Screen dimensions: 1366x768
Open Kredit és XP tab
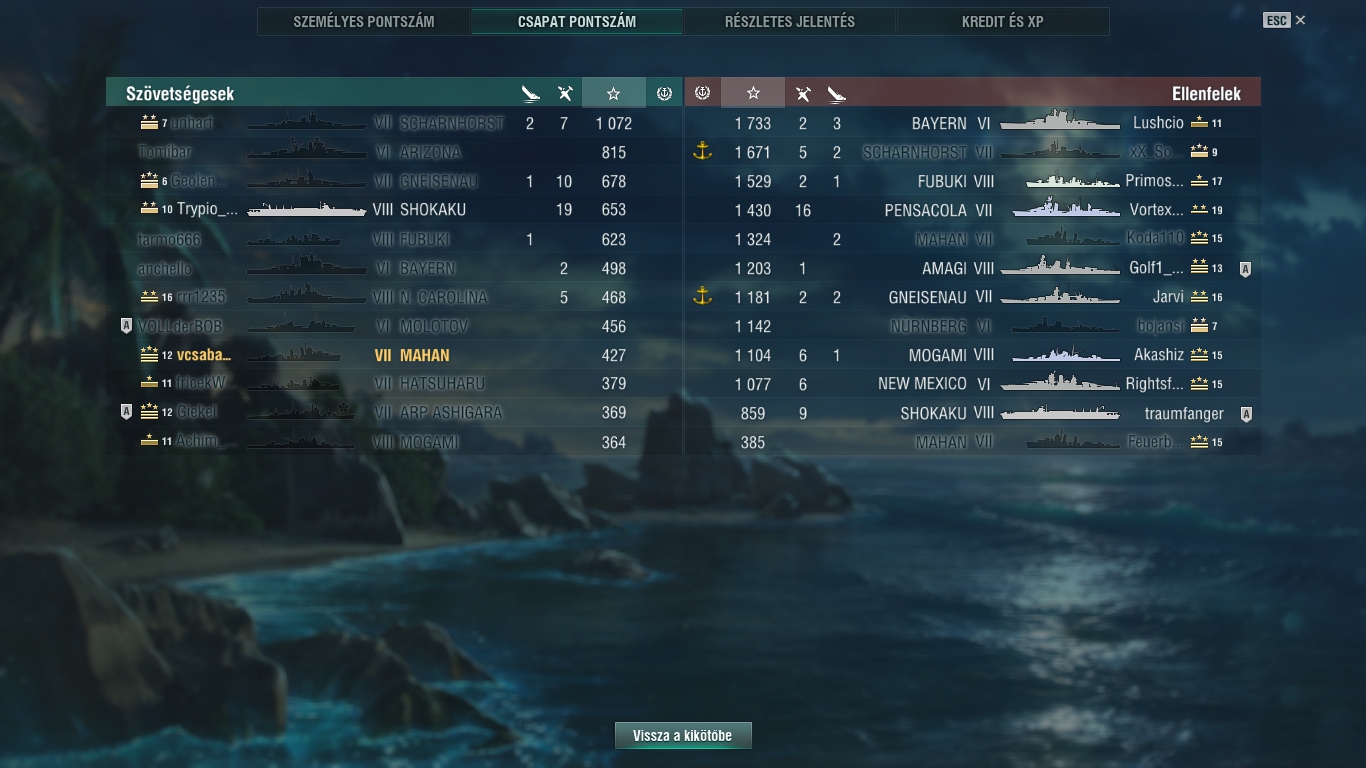point(1003,21)
